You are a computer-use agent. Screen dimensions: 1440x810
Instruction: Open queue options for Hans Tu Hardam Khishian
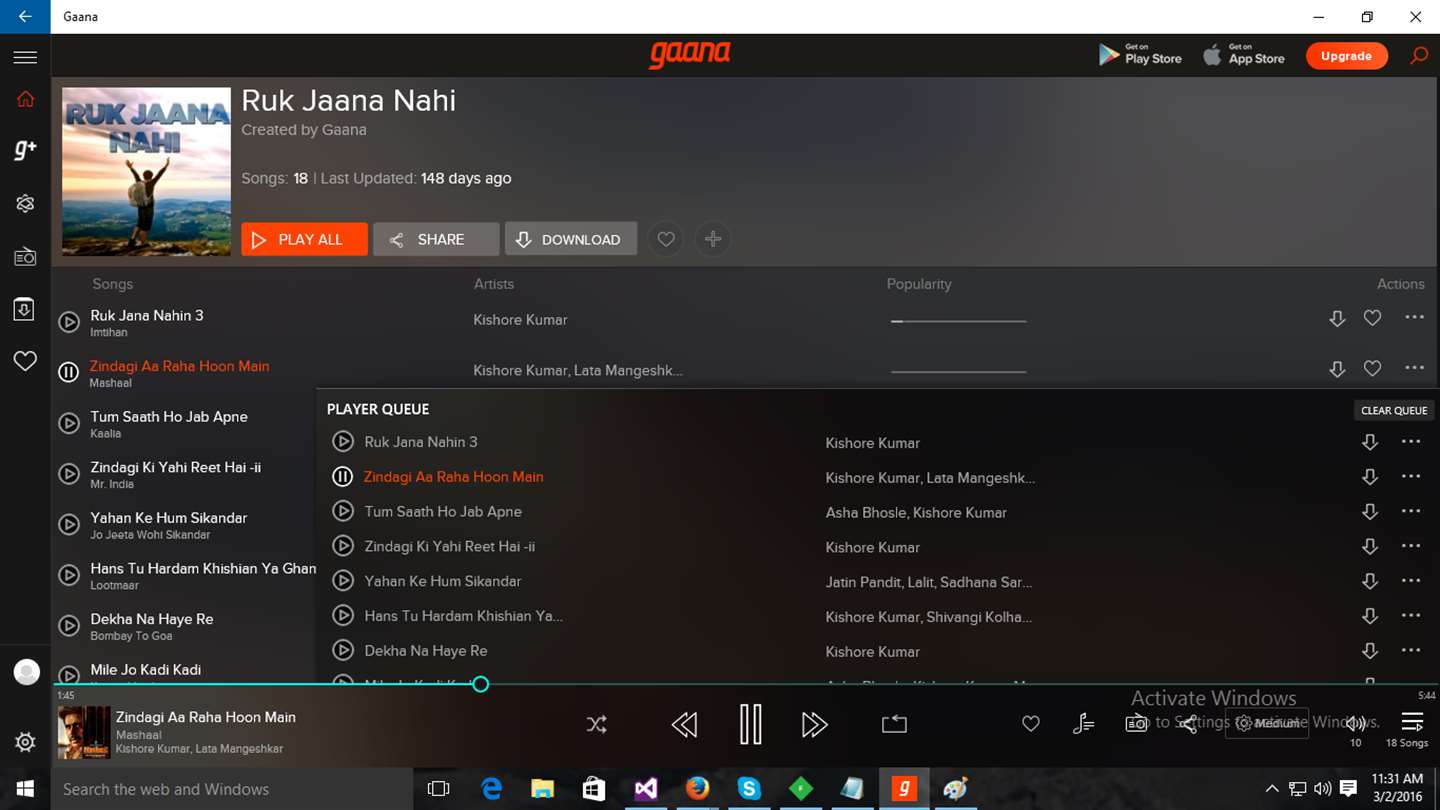tap(1411, 615)
